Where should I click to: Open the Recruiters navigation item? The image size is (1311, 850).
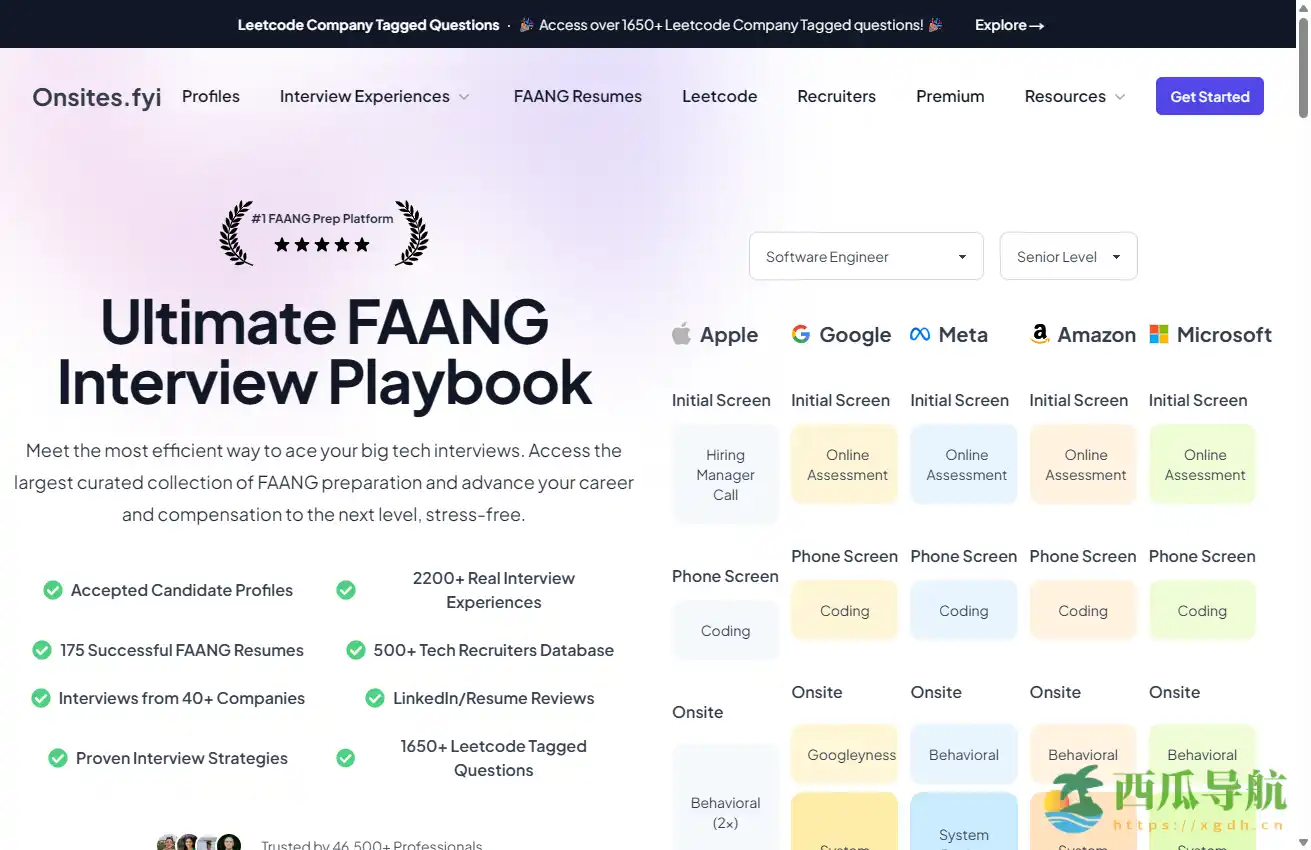tap(836, 97)
